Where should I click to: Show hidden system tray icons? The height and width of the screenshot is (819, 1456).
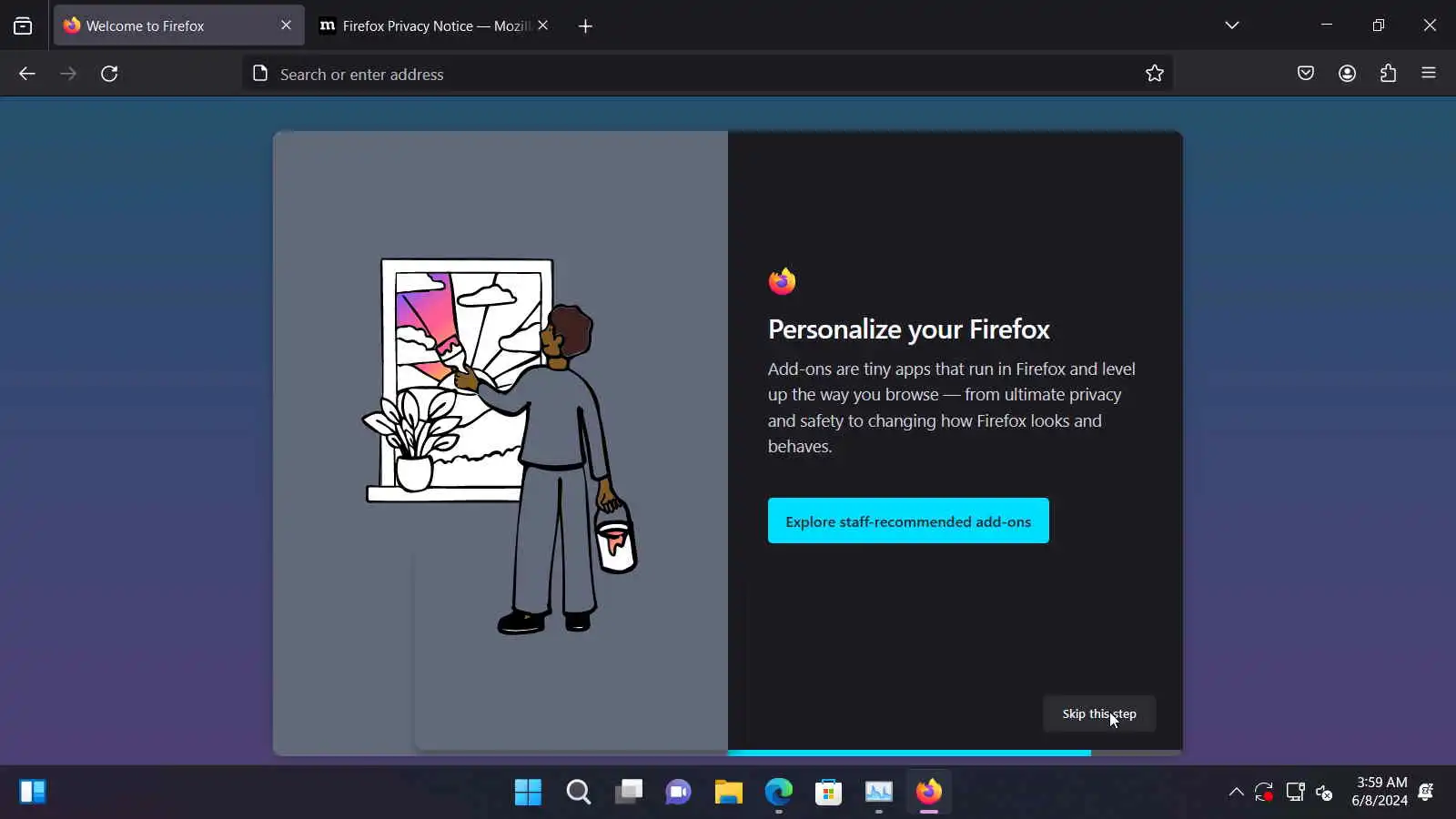click(x=1236, y=792)
